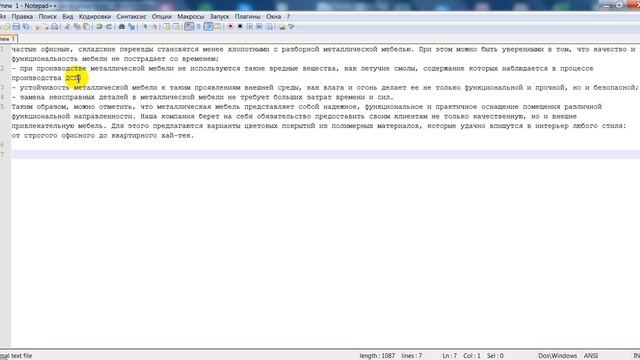Click the Copy toolbar icon

coord(77,27)
